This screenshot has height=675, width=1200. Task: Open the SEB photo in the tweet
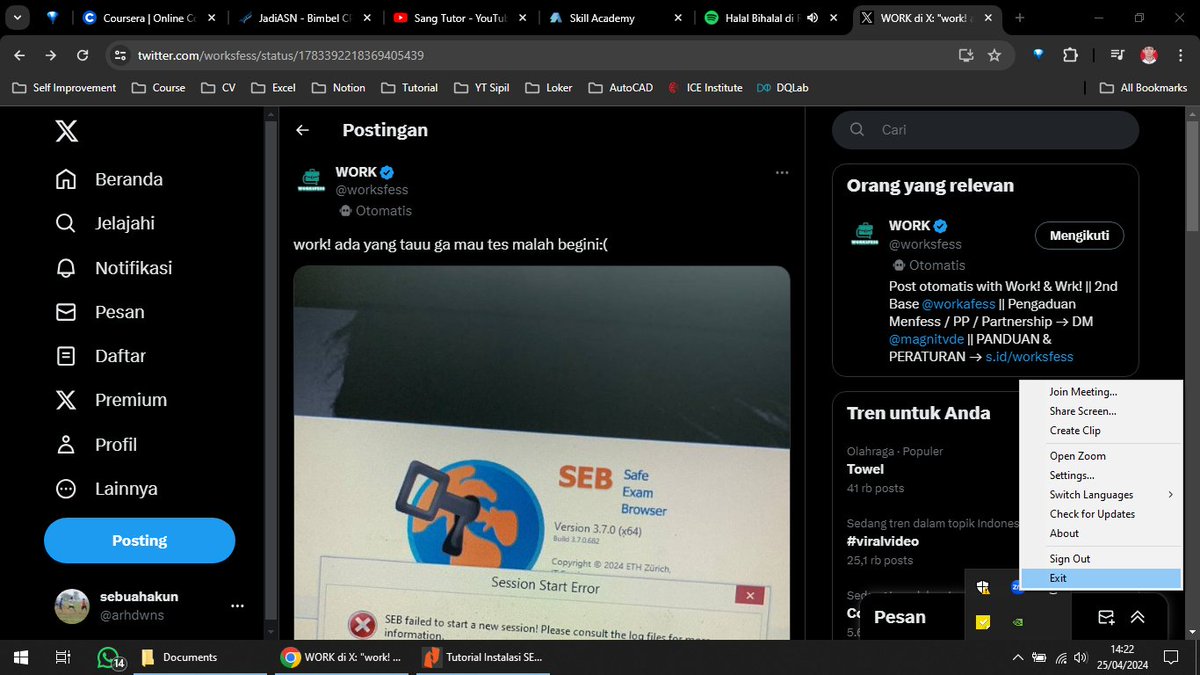pyautogui.click(x=541, y=452)
